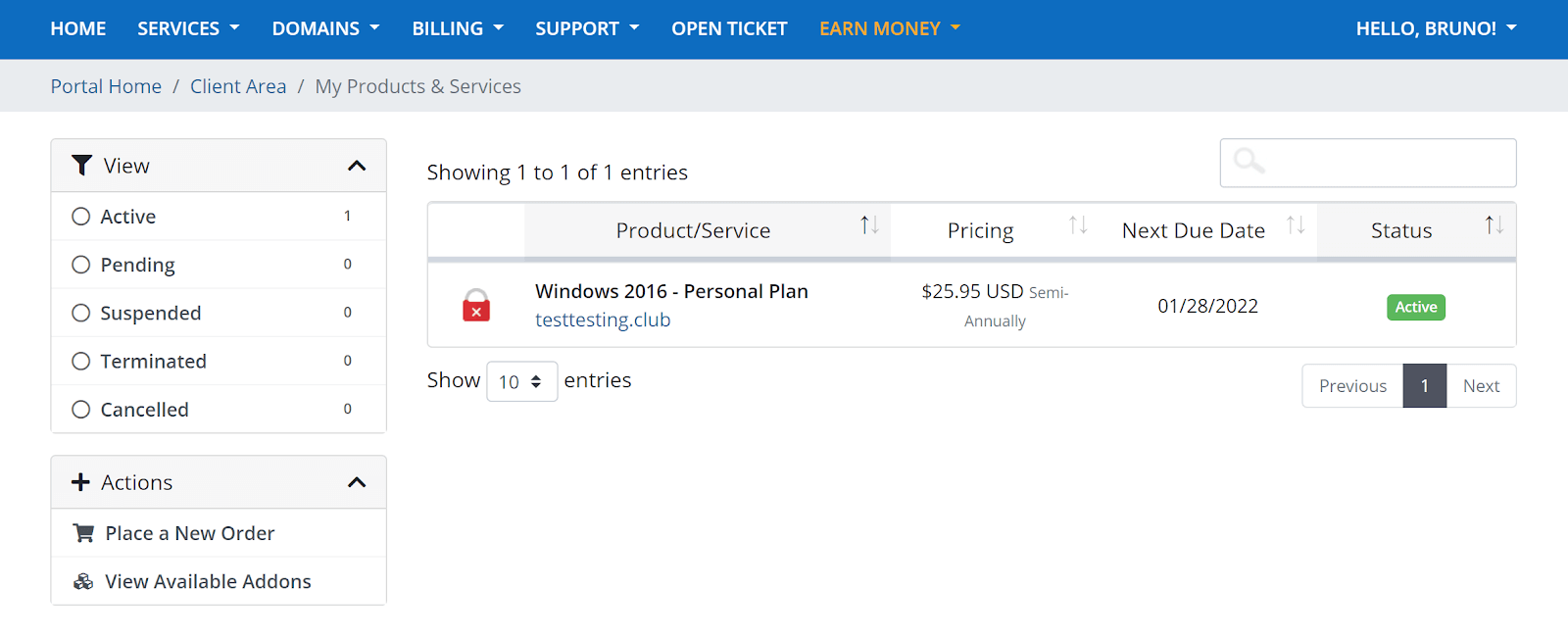
Task: Click the Next pagination button
Action: [x=1481, y=386]
